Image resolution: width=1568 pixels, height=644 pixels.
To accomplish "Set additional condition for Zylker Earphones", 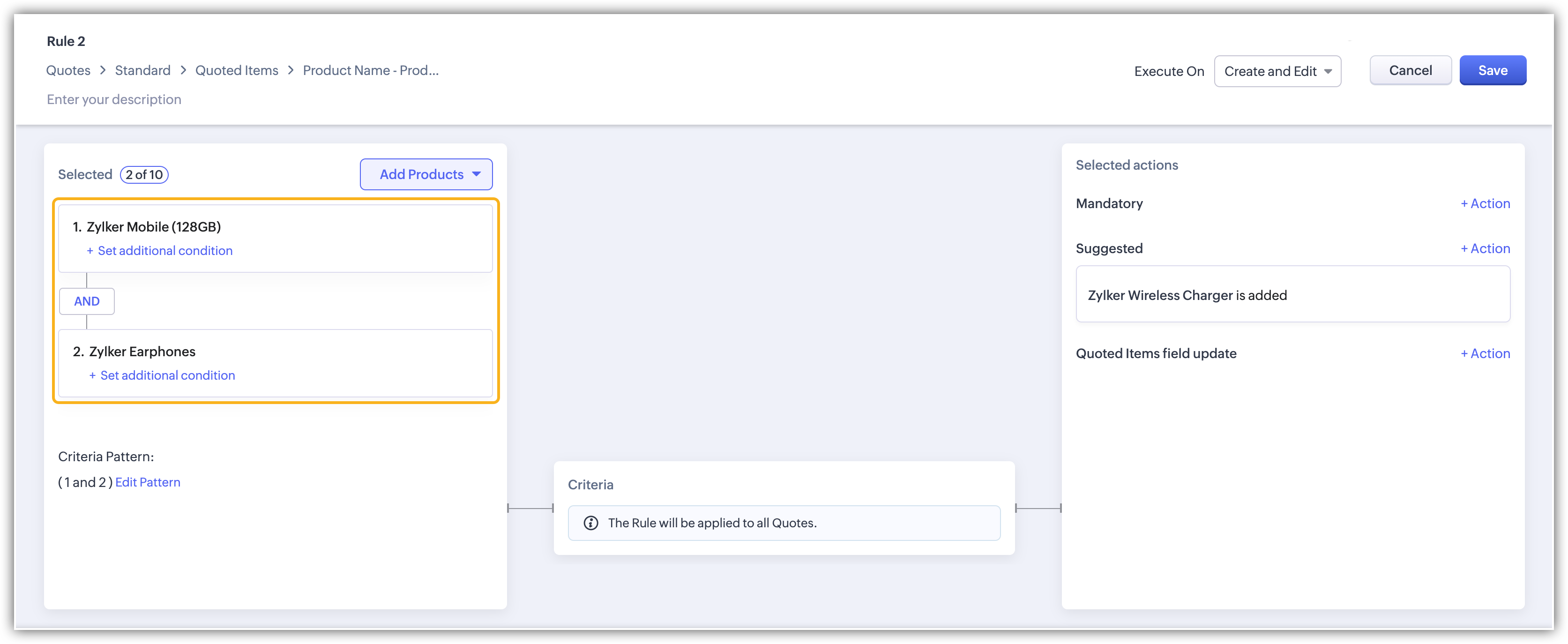I will 167,375.
